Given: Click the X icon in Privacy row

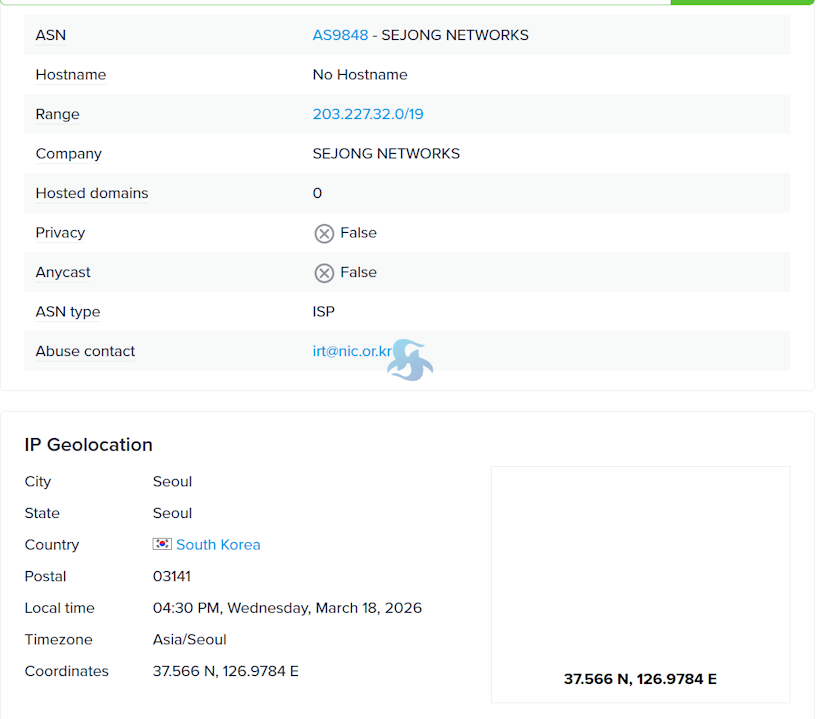Looking at the screenshot, I should pos(324,233).
